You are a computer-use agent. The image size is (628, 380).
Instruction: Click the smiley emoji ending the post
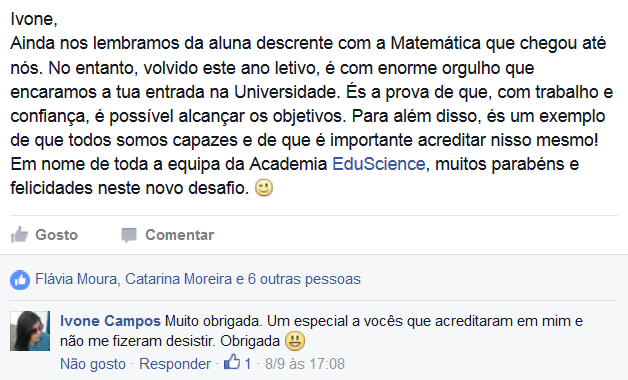coord(264,187)
